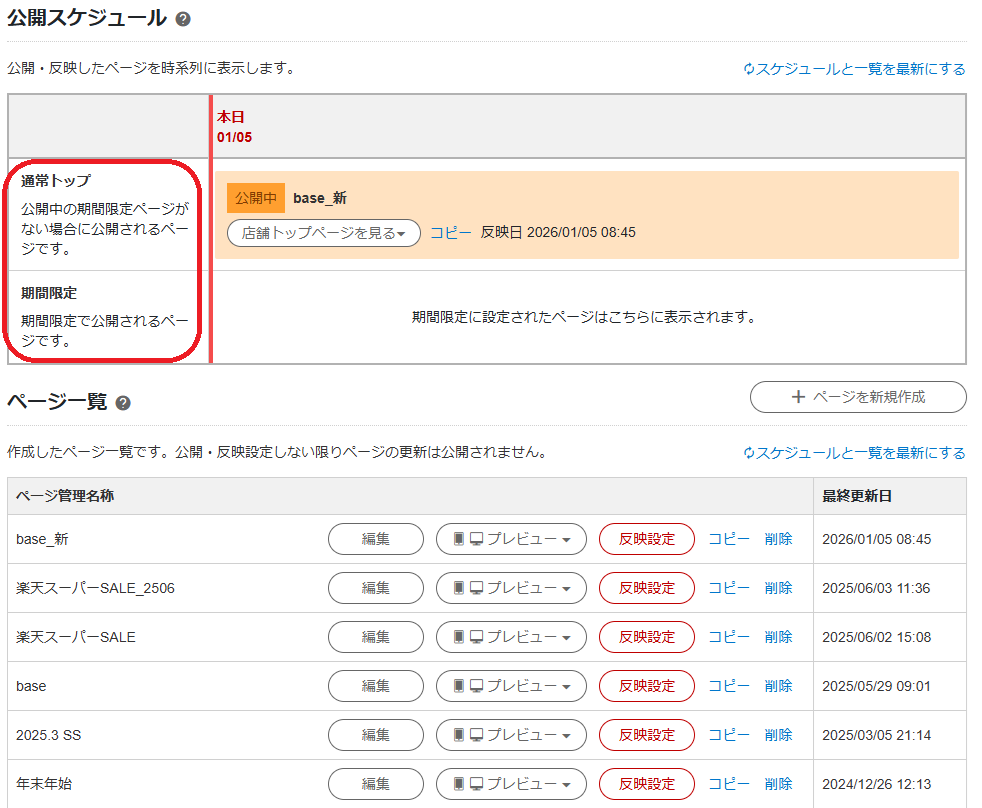Click smartphone icon in base_新 プレビュー button
The image size is (982, 808).
459,539
